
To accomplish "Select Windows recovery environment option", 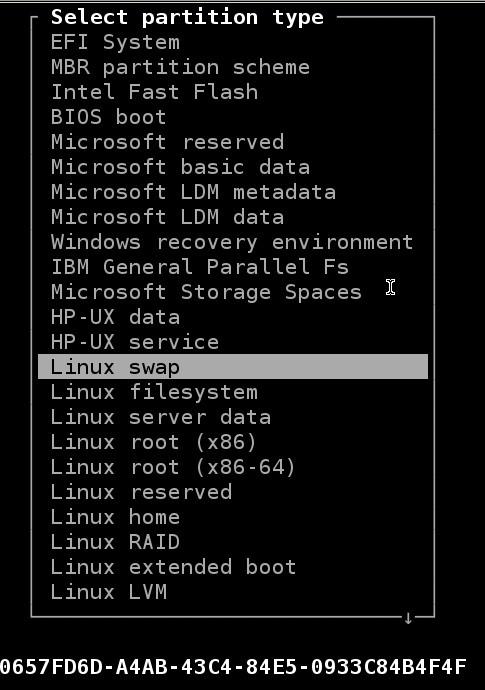I will coord(232,242).
